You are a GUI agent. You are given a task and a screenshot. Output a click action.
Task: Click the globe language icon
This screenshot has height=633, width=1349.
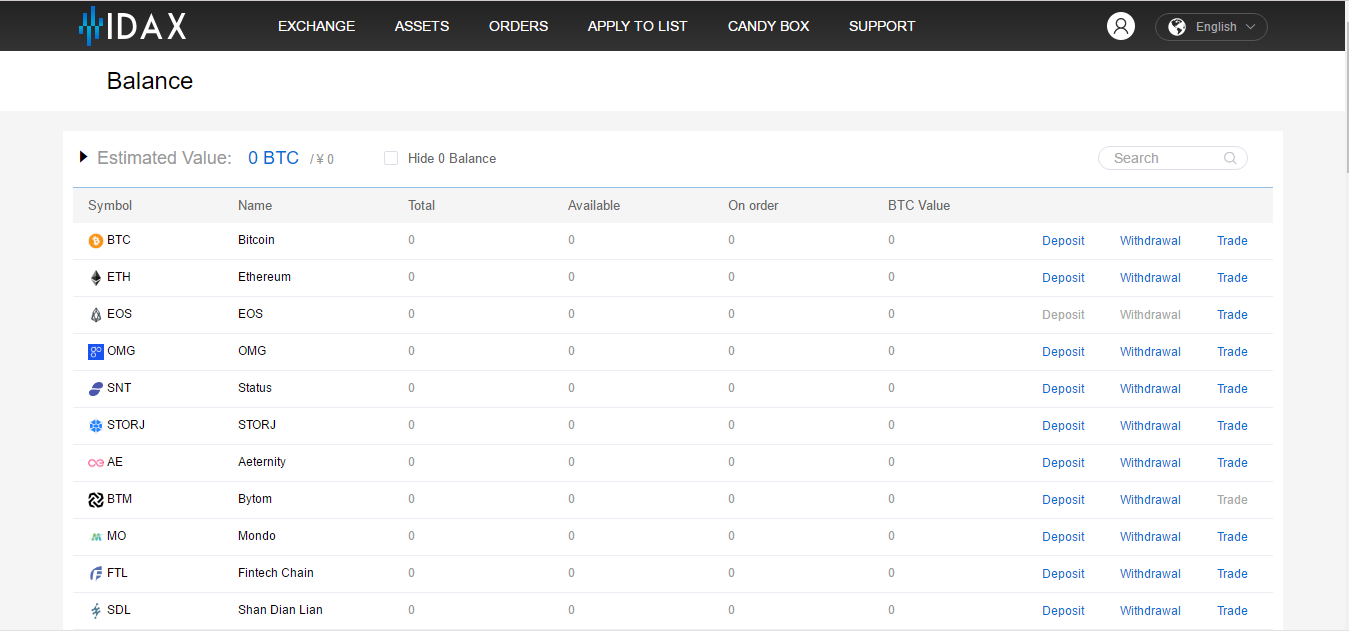pyautogui.click(x=1177, y=27)
